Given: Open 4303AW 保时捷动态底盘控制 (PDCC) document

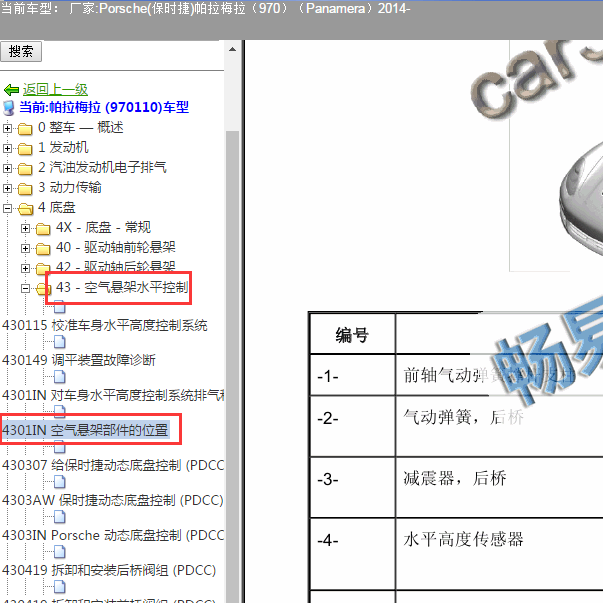Looking at the screenshot, I should [113, 500].
